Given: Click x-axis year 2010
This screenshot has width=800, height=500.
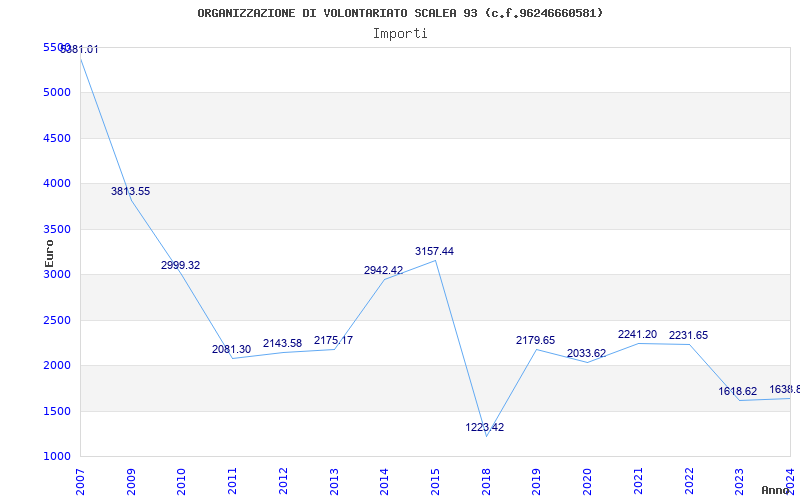Looking at the screenshot, I should coord(182,482).
